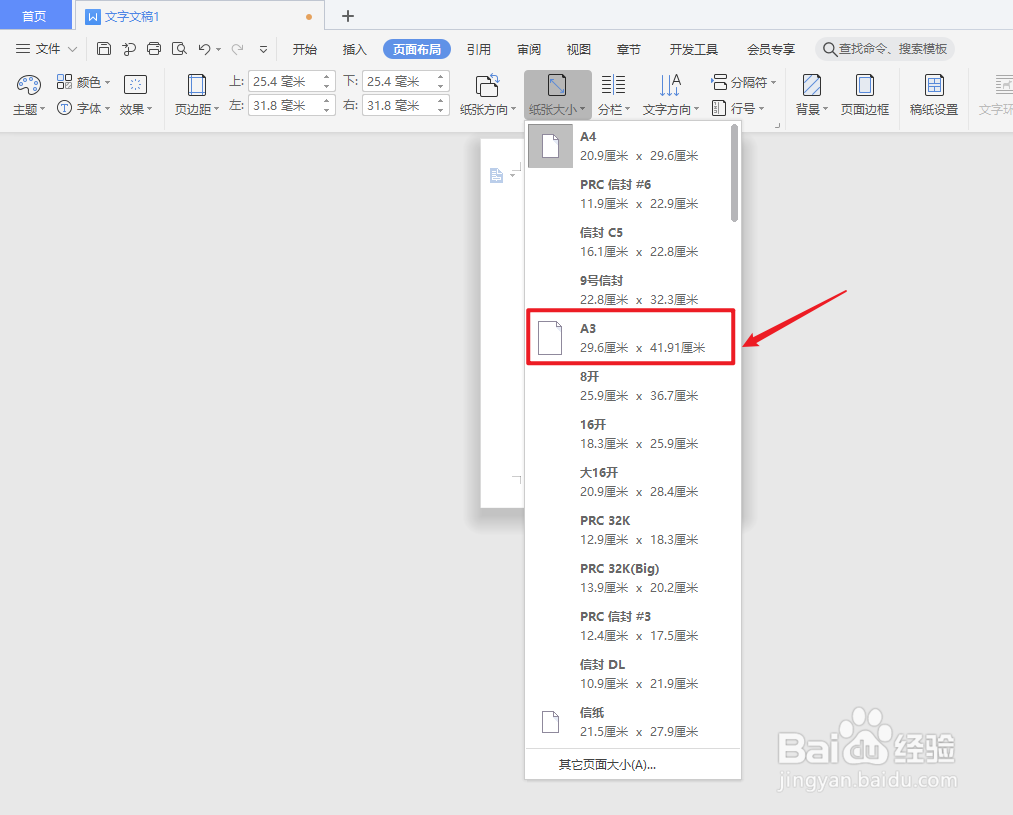Switch to the 插入 ribbon tab
Viewport: 1013px width, 815px height.
click(x=354, y=48)
